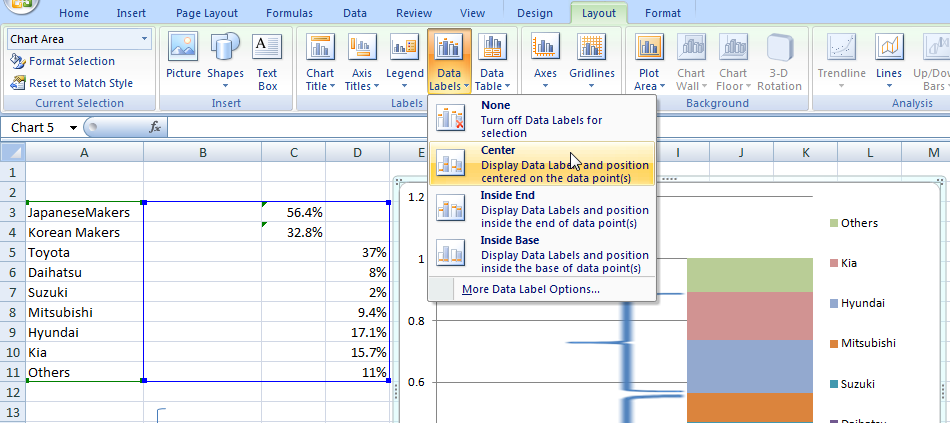Screen dimensions: 950x423
Task: Switch to the Home tab
Action: pyautogui.click(x=74, y=13)
